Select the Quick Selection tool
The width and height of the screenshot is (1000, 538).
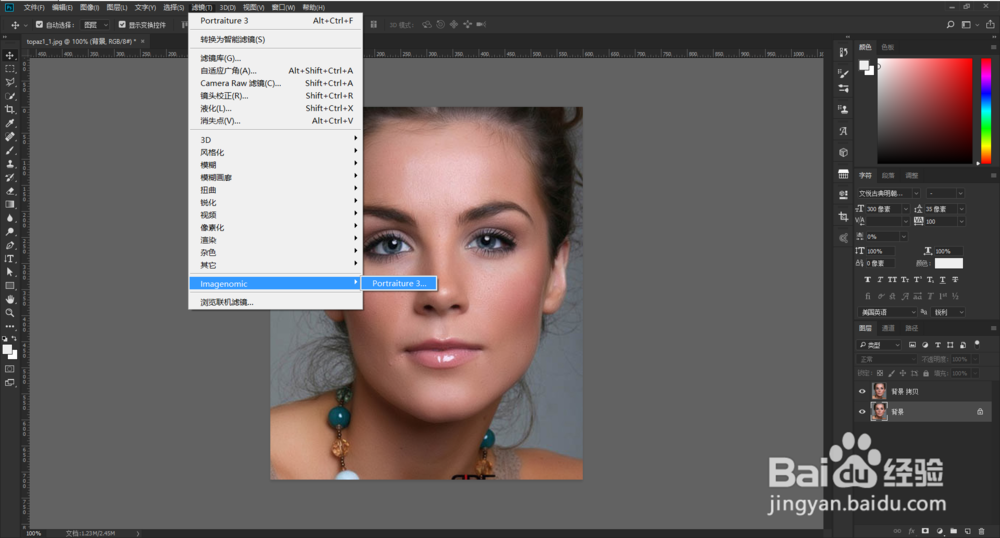[x=10, y=96]
